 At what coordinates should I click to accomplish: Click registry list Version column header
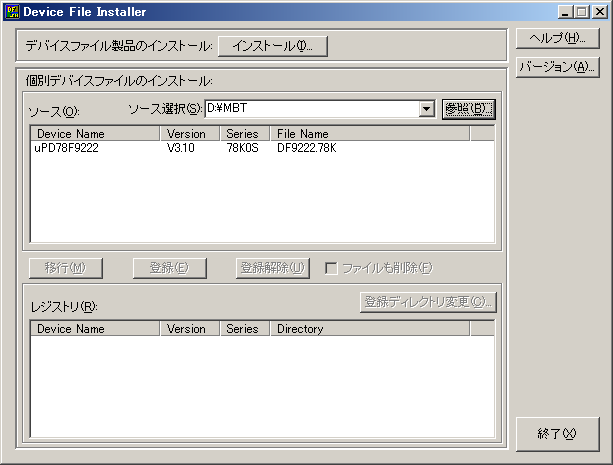[x=190, y=329]
